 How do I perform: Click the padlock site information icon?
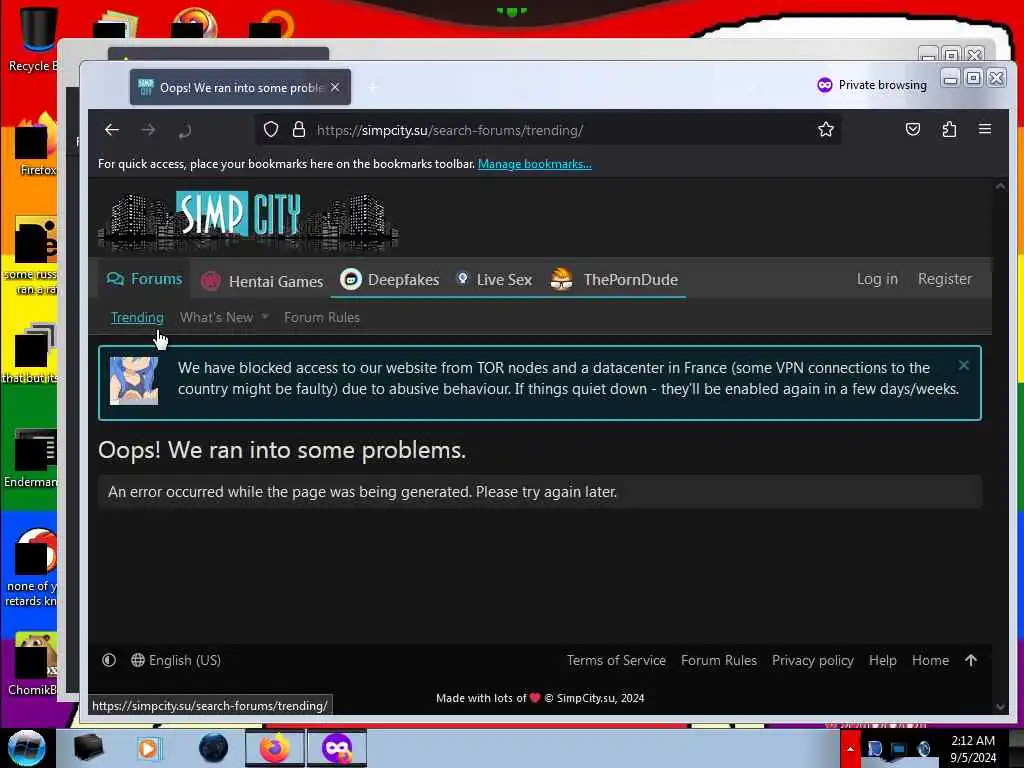[x=299, y=129]
